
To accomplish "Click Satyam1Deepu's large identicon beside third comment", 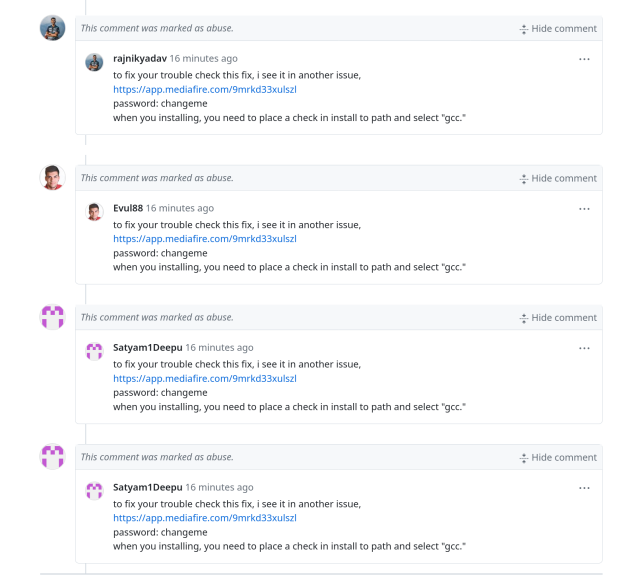I will (x=52, y=317).
